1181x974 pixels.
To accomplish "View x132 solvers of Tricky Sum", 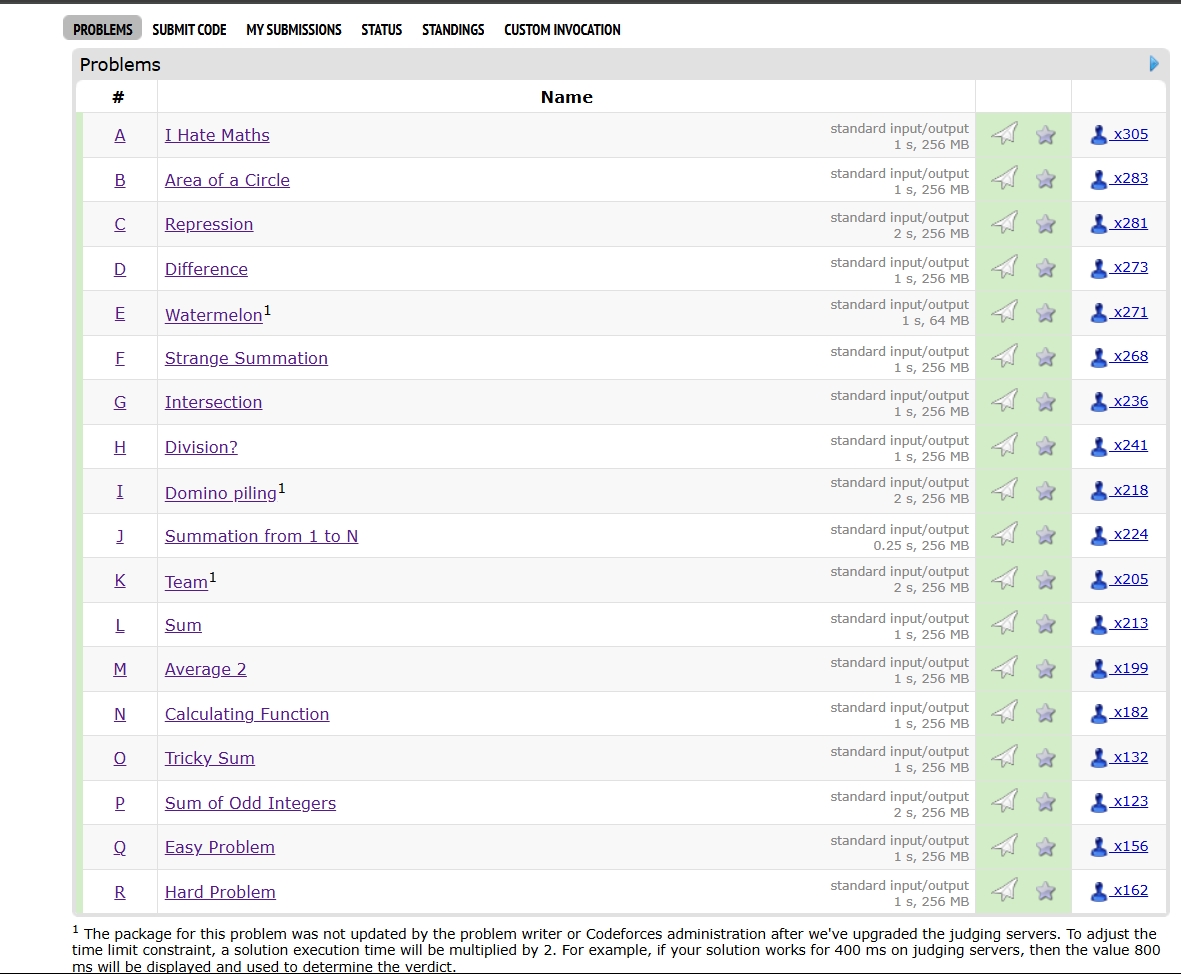I will point(1119,757).
